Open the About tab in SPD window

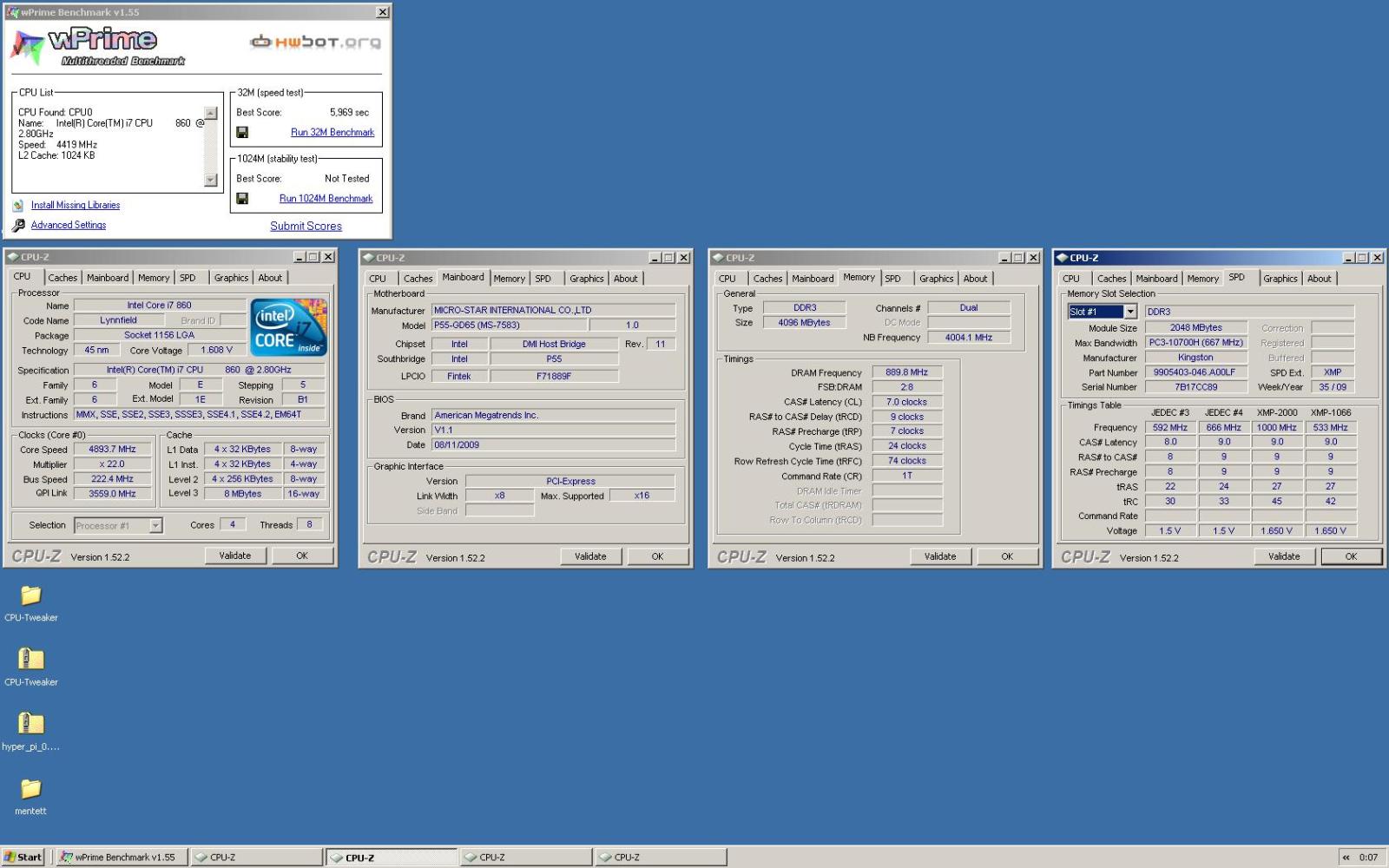tap(1320, 279)
